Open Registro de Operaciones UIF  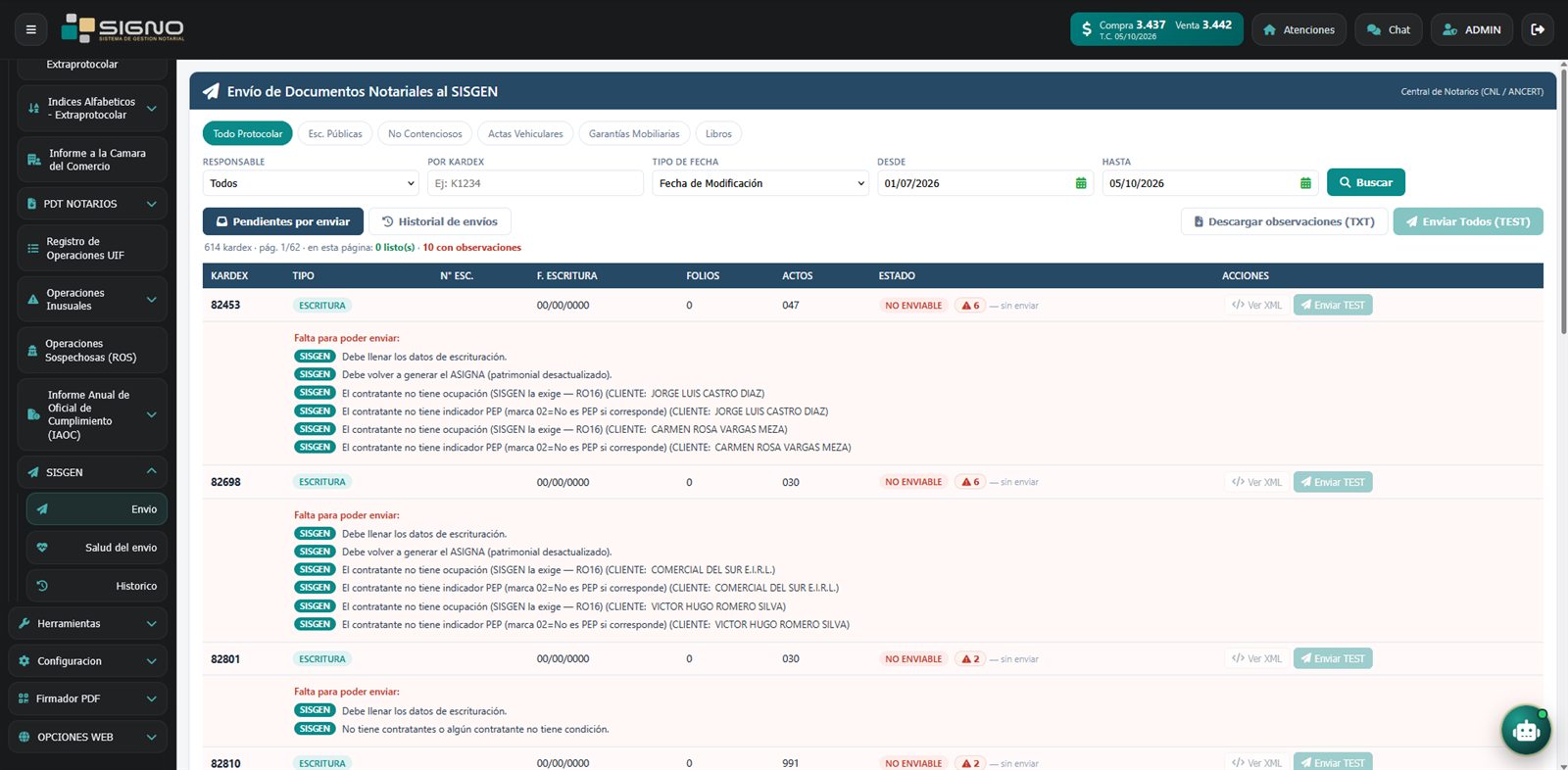pos(92,249)
